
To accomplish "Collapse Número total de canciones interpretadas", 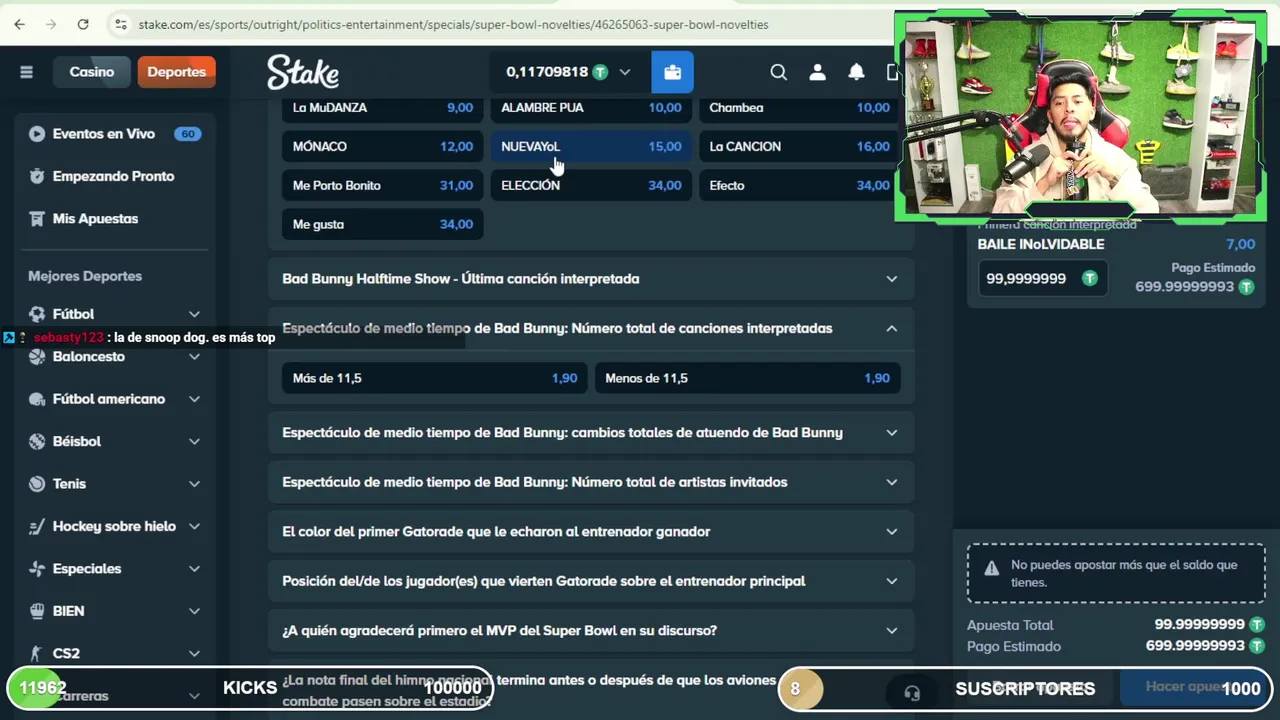I will coord(591,328).
